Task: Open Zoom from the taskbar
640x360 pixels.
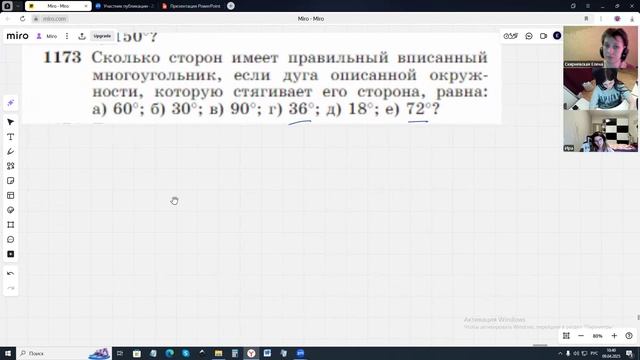Action: 300,353
